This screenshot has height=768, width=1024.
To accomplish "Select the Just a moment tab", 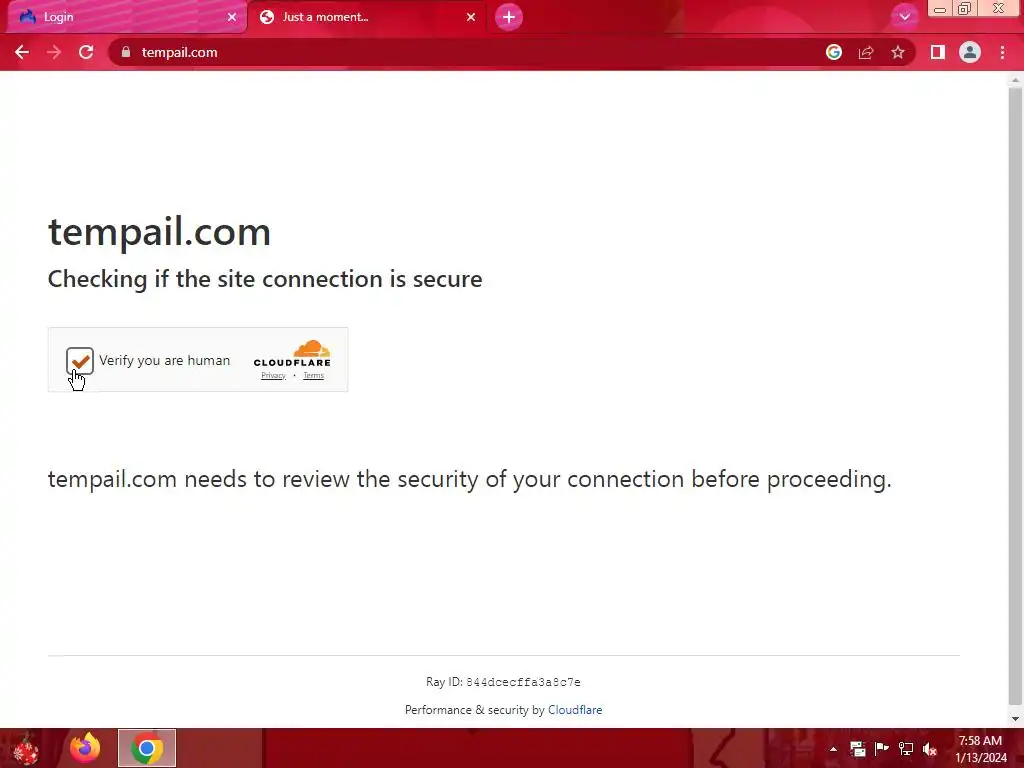I will tap(368, 17).
